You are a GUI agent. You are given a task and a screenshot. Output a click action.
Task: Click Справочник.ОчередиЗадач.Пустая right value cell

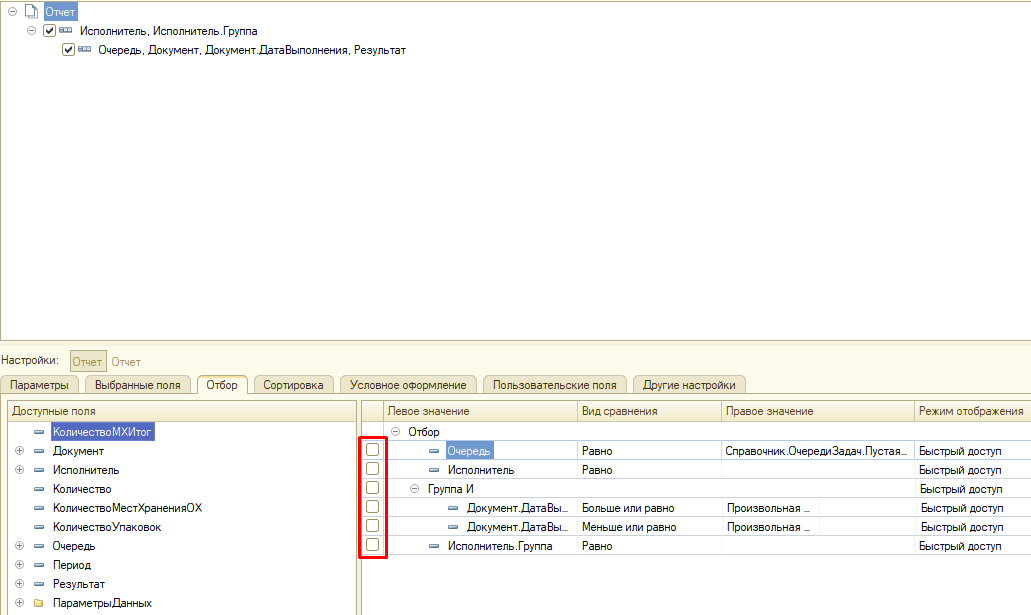coord(818,451)
